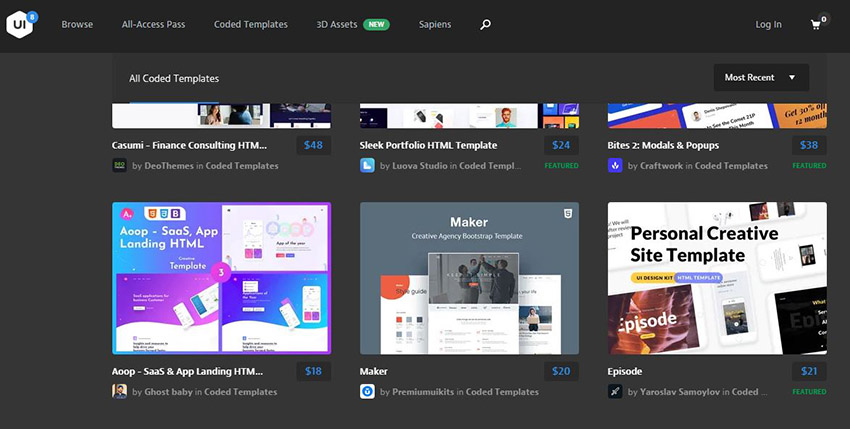Viewport: 850px width, 429px height.
Task: Click Coded Templates category under Casumi
Action: 242,166
